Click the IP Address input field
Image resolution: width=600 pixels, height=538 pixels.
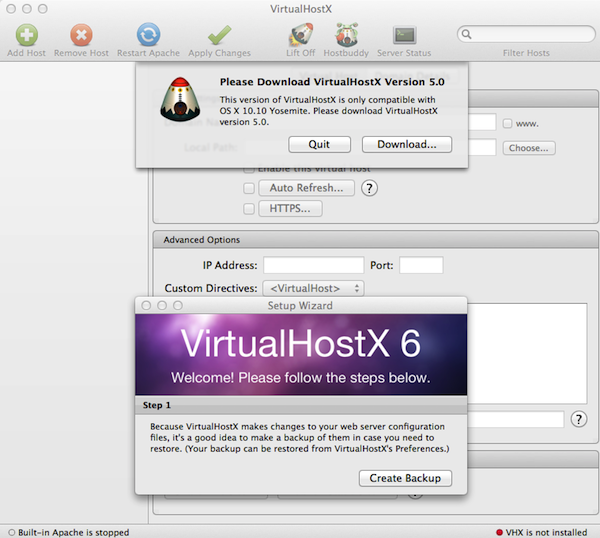313,265
